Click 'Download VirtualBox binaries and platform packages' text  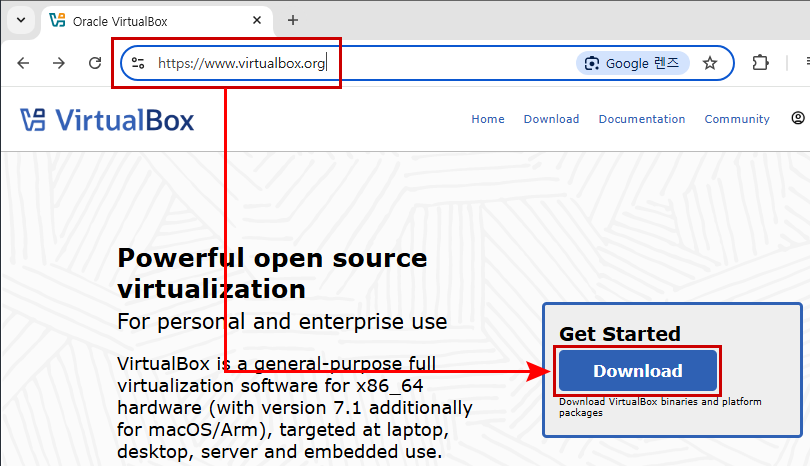pos(660,407)
